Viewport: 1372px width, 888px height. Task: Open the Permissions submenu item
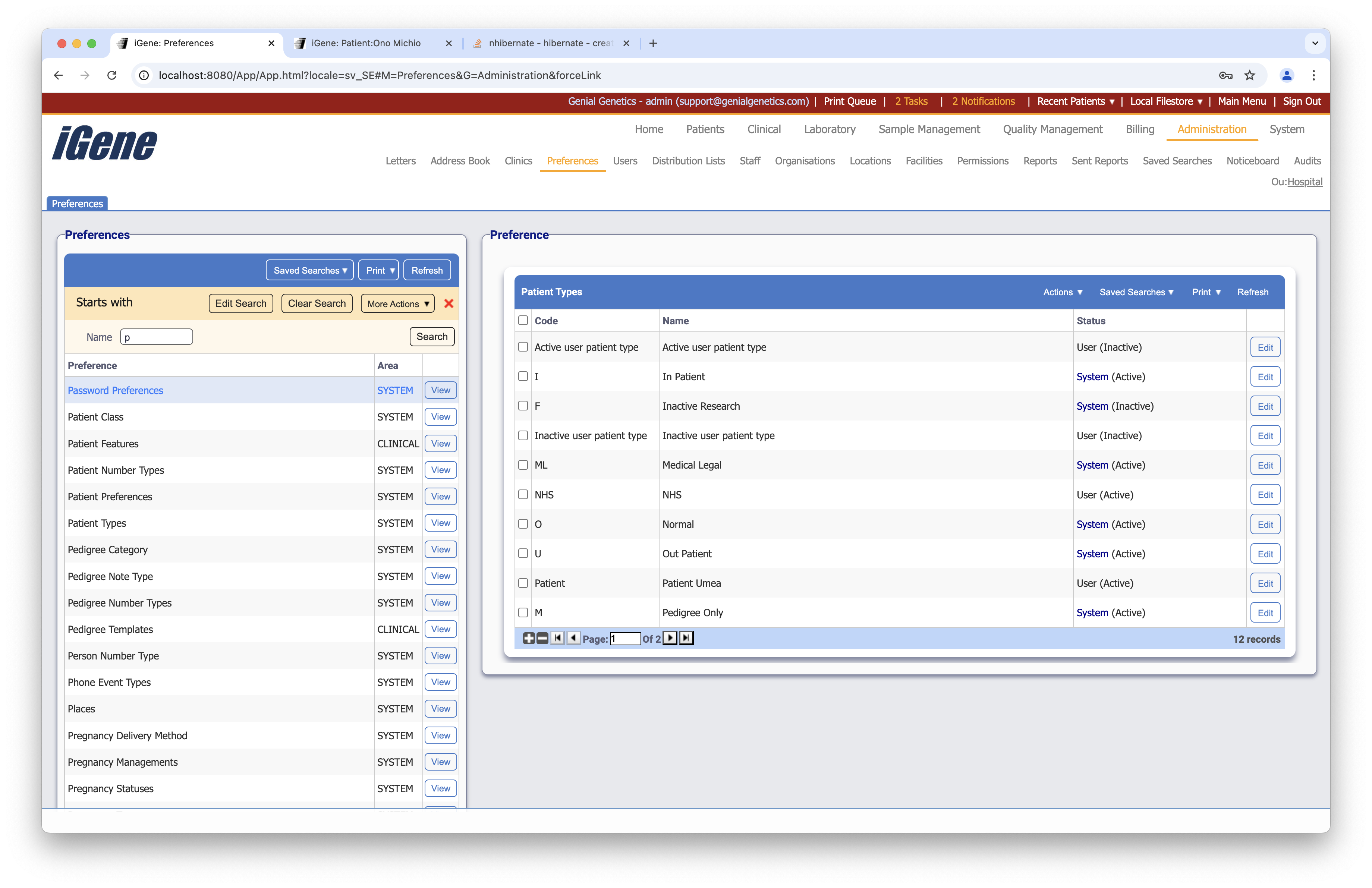[982, 161]
